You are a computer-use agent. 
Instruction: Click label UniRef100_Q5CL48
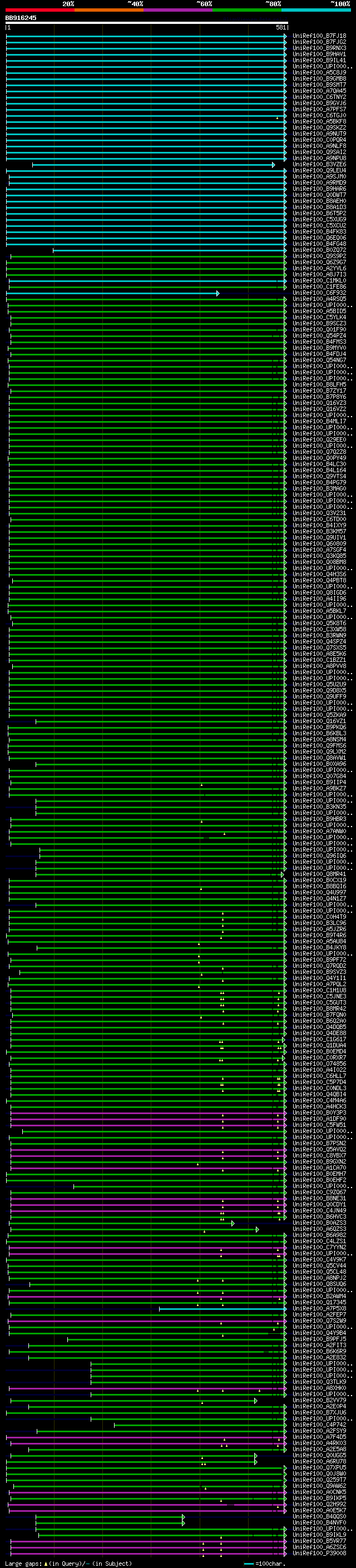pos(319,1272)
